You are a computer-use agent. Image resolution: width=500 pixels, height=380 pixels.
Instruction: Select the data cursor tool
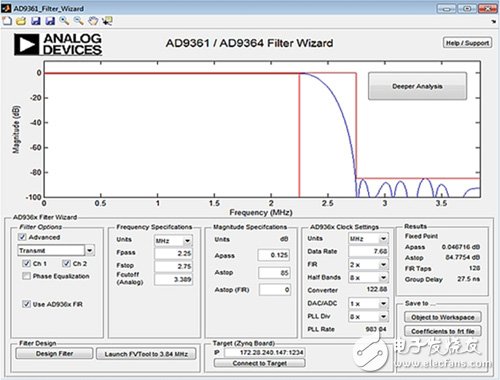pyautogui.click(x=107, y=21)
